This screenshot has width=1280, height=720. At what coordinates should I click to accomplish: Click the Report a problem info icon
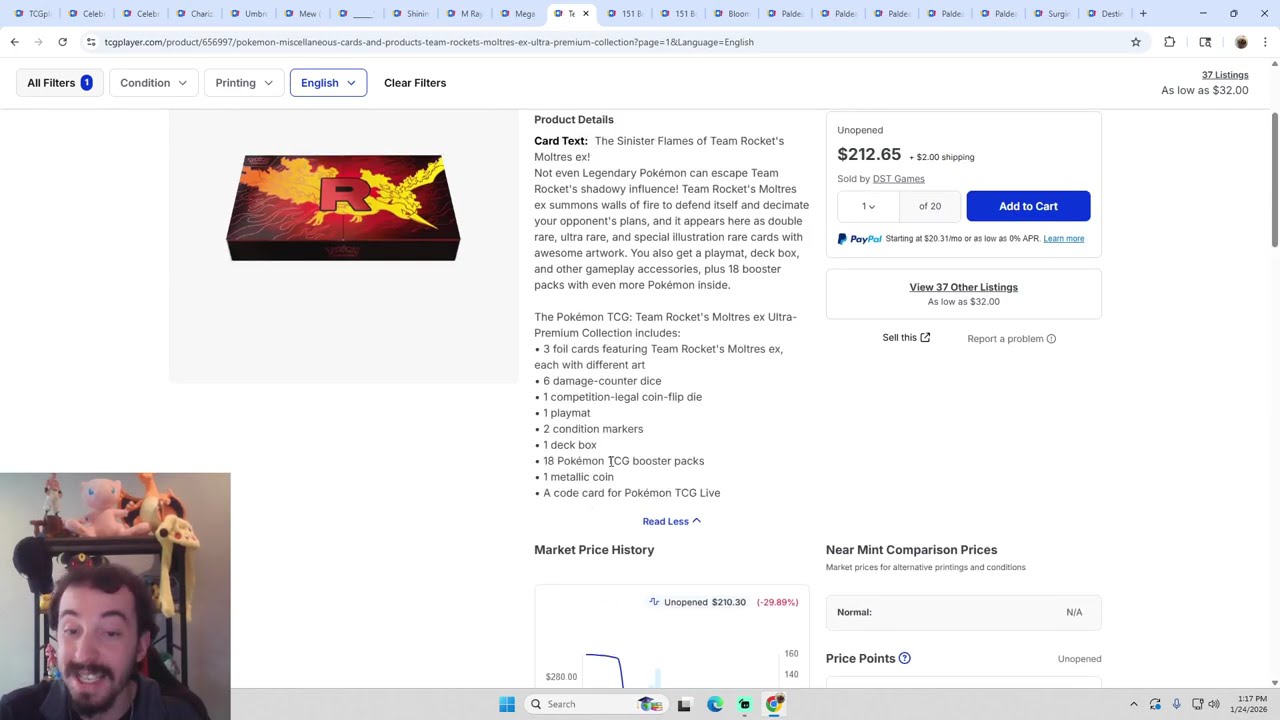[1051, 339]
